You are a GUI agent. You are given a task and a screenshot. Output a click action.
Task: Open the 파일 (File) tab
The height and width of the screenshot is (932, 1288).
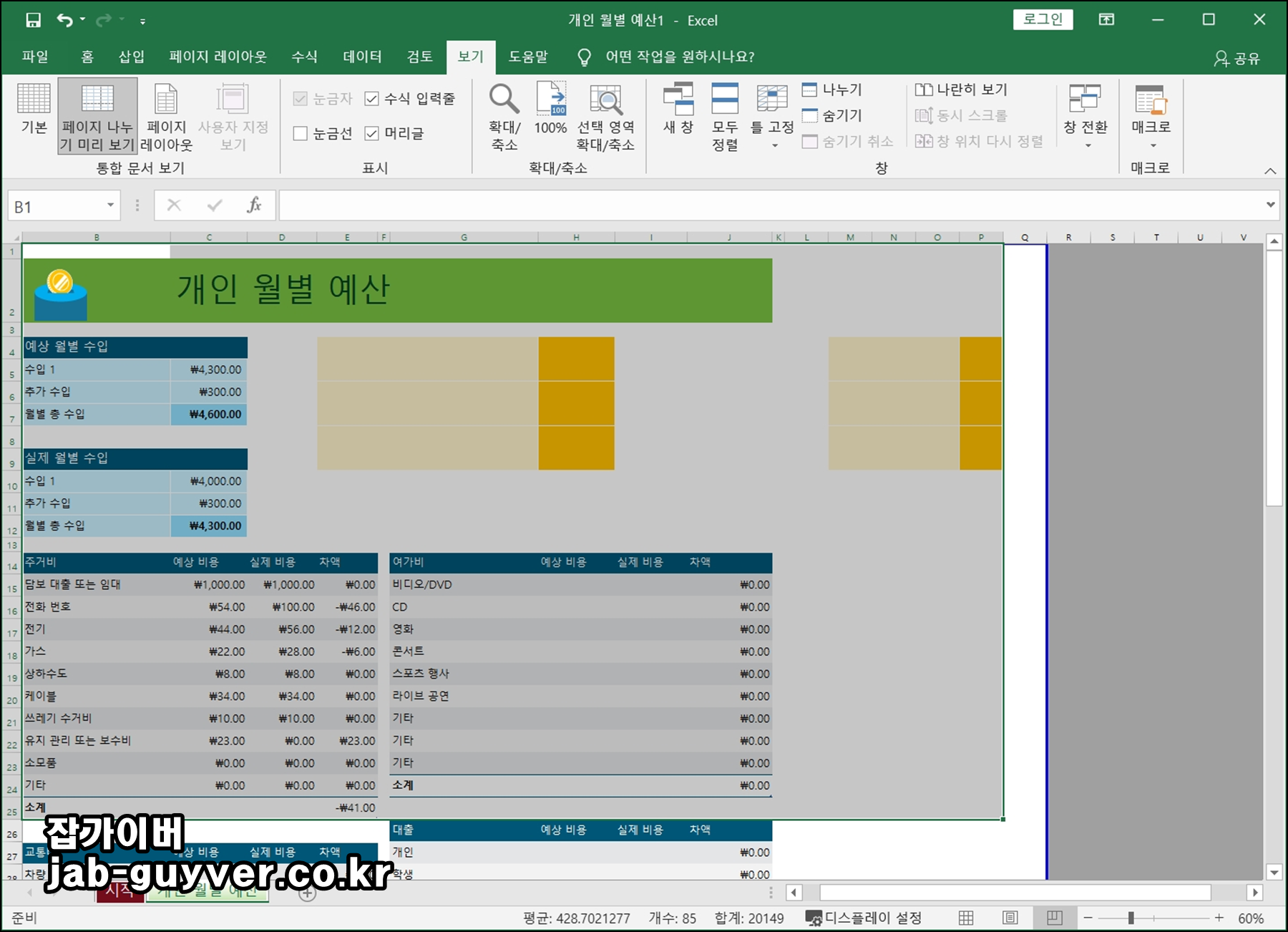pos(34,57)
